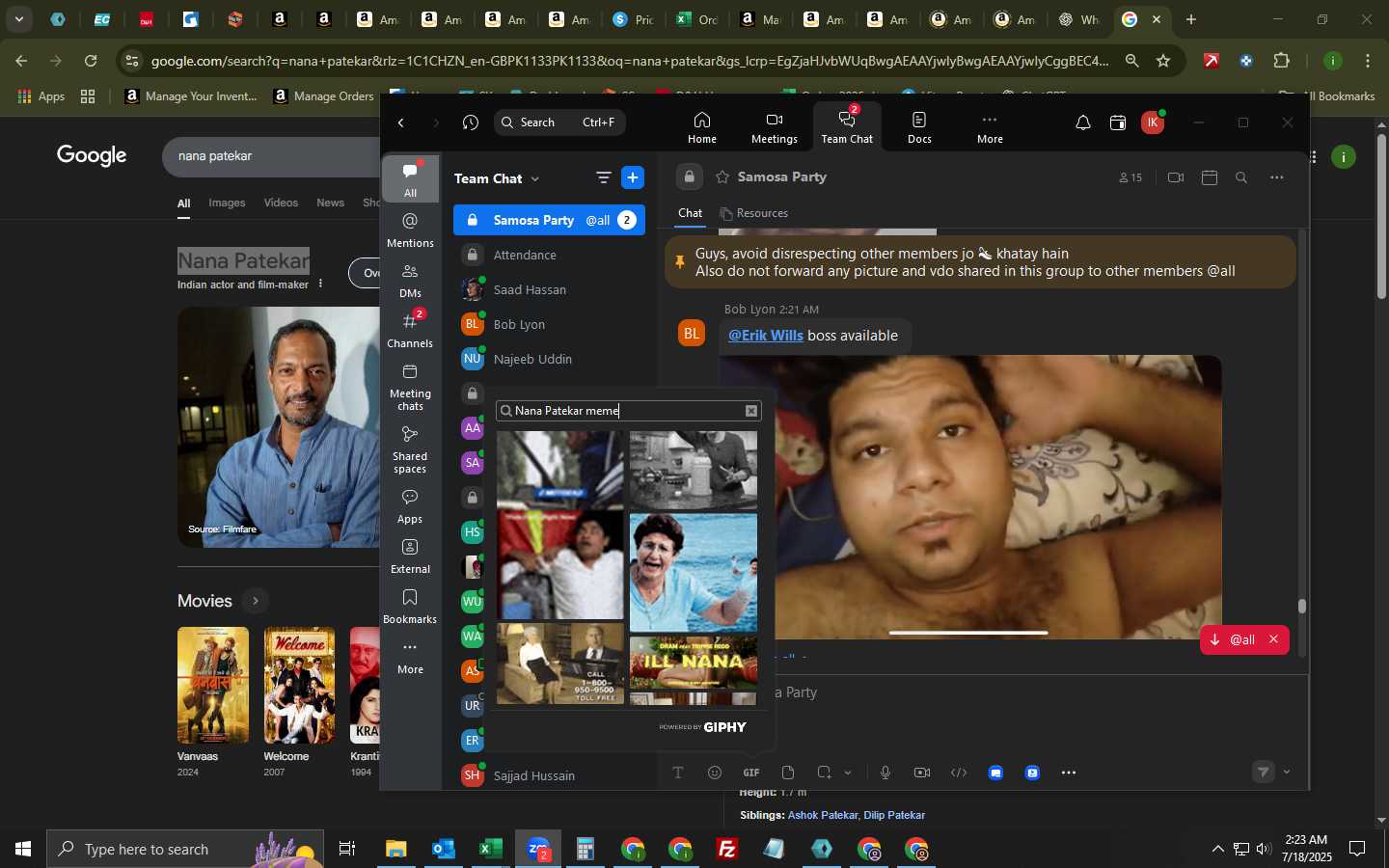Open the More tab in Zoom

990,126
